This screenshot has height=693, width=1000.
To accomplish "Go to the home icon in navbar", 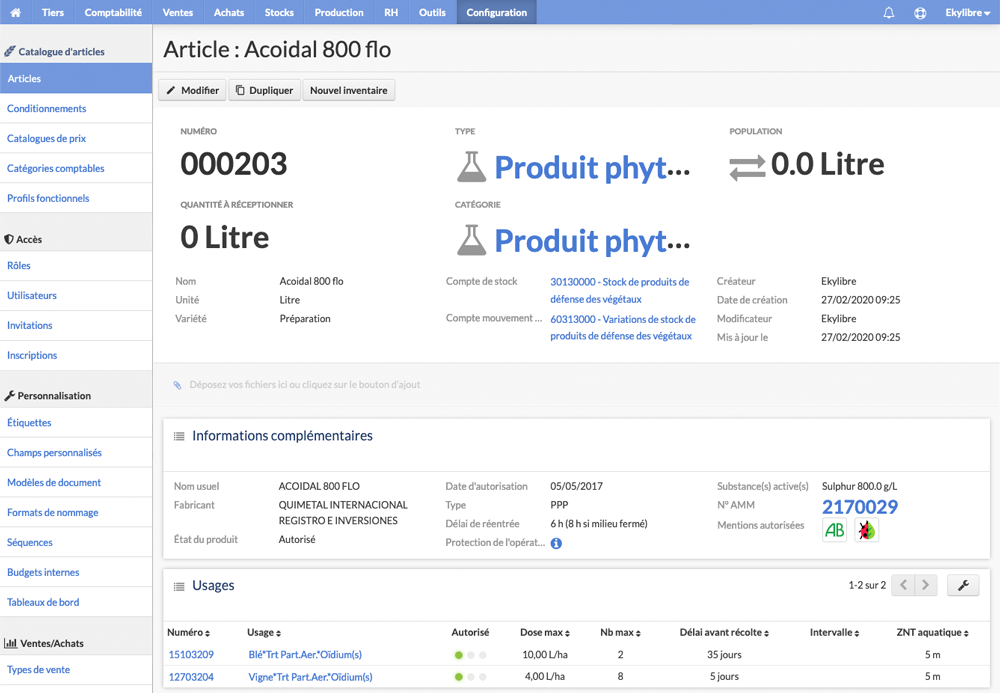I will tap(15, 12).
